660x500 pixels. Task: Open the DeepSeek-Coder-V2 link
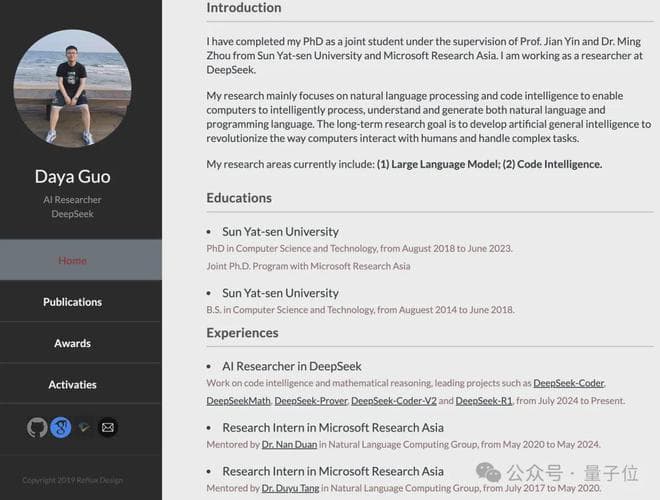coord(393,400)
